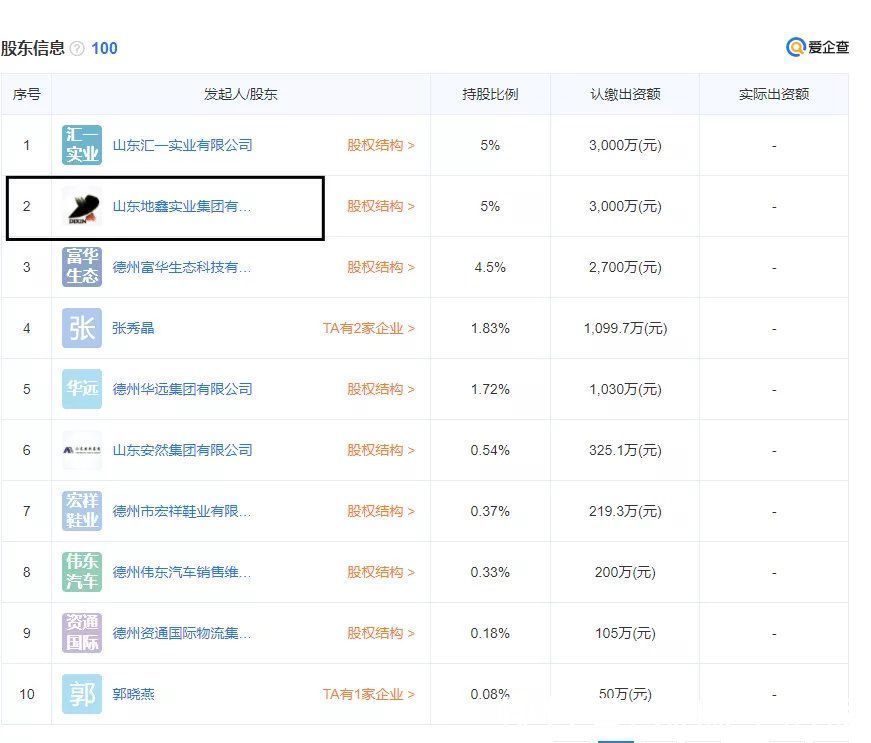Click the 宏祥鞋业 logo icon
The width and height of the screenshot is (871, 743).
tap(81, 511)
